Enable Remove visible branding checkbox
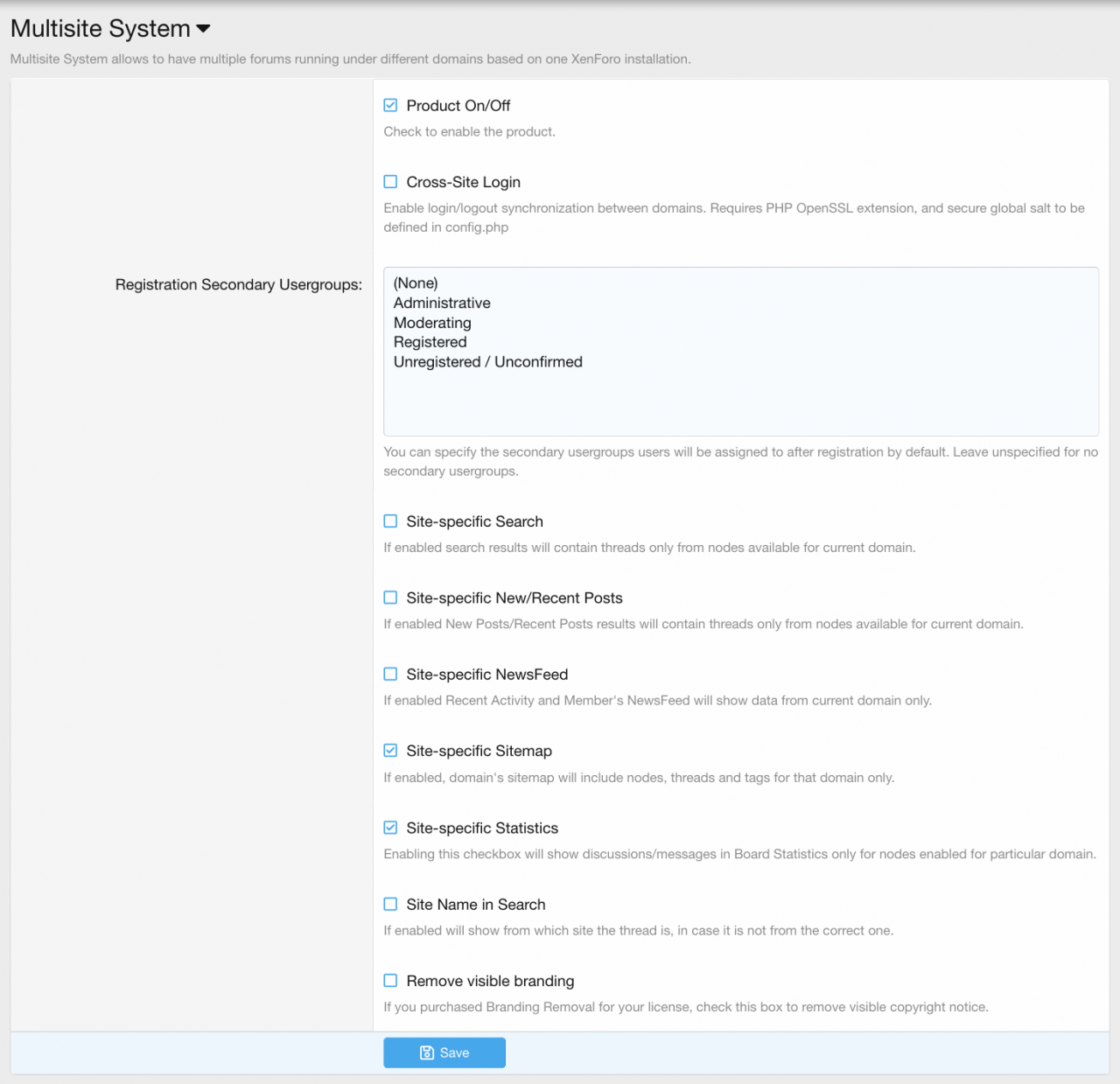The width and height of the screenshot is (1120, 1084). pyautogui.click(x=390, y=981)
